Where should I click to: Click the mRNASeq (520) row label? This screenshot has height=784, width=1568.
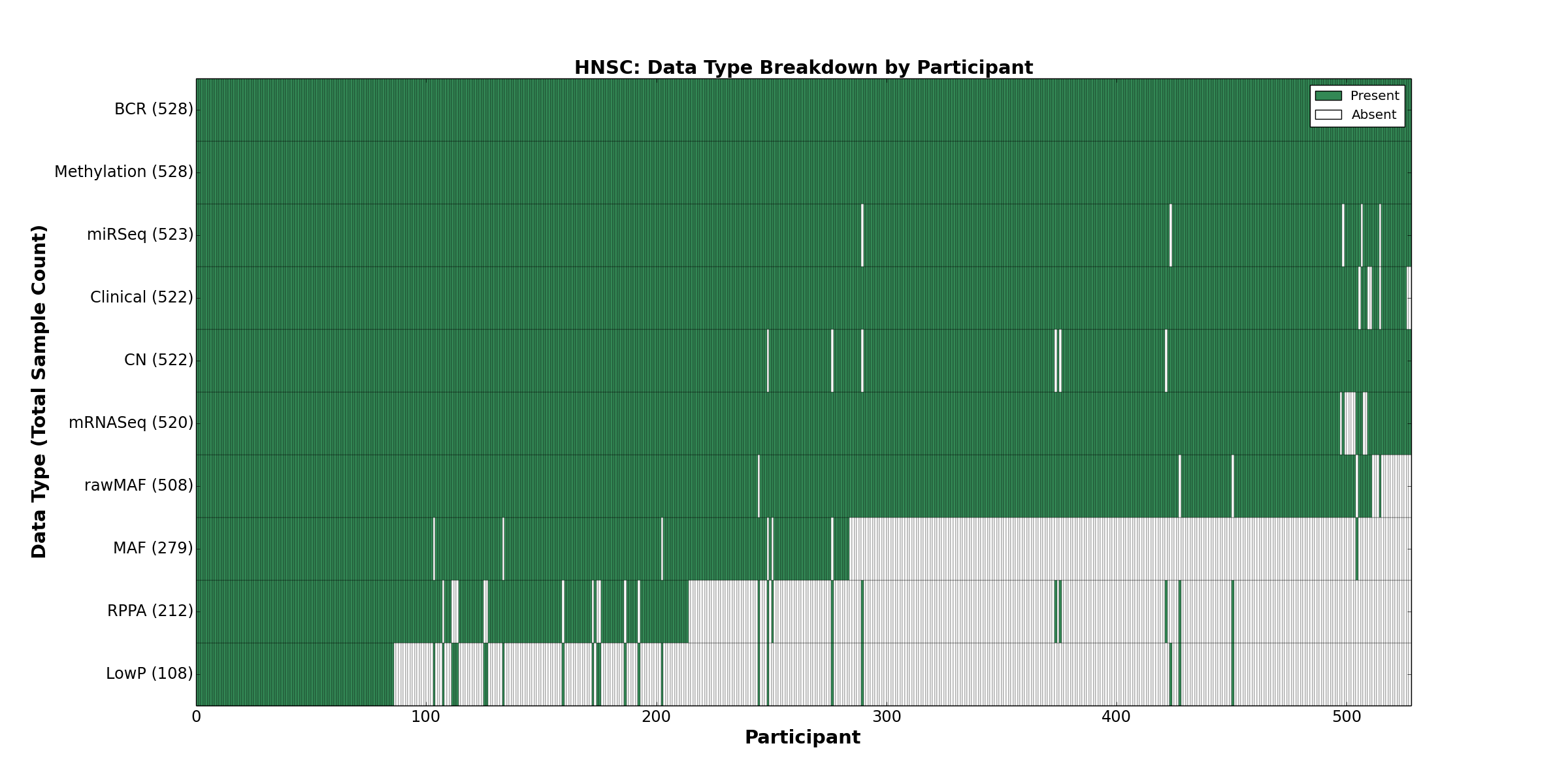point(131,423)
